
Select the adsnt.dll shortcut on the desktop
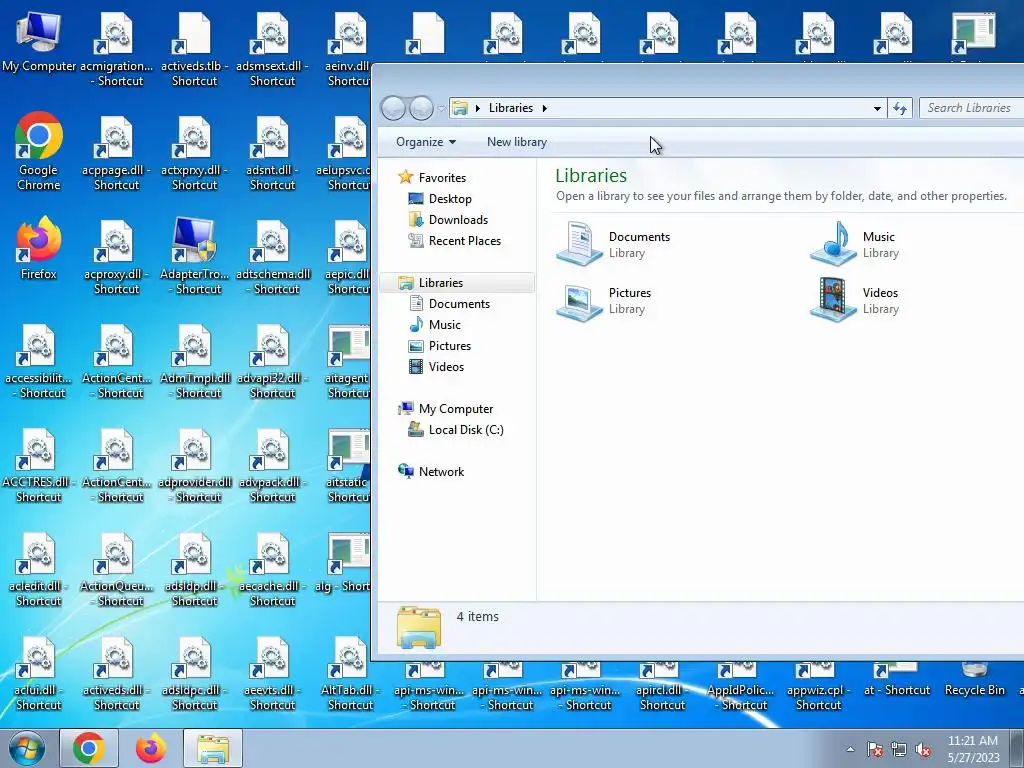click(272, 153)
